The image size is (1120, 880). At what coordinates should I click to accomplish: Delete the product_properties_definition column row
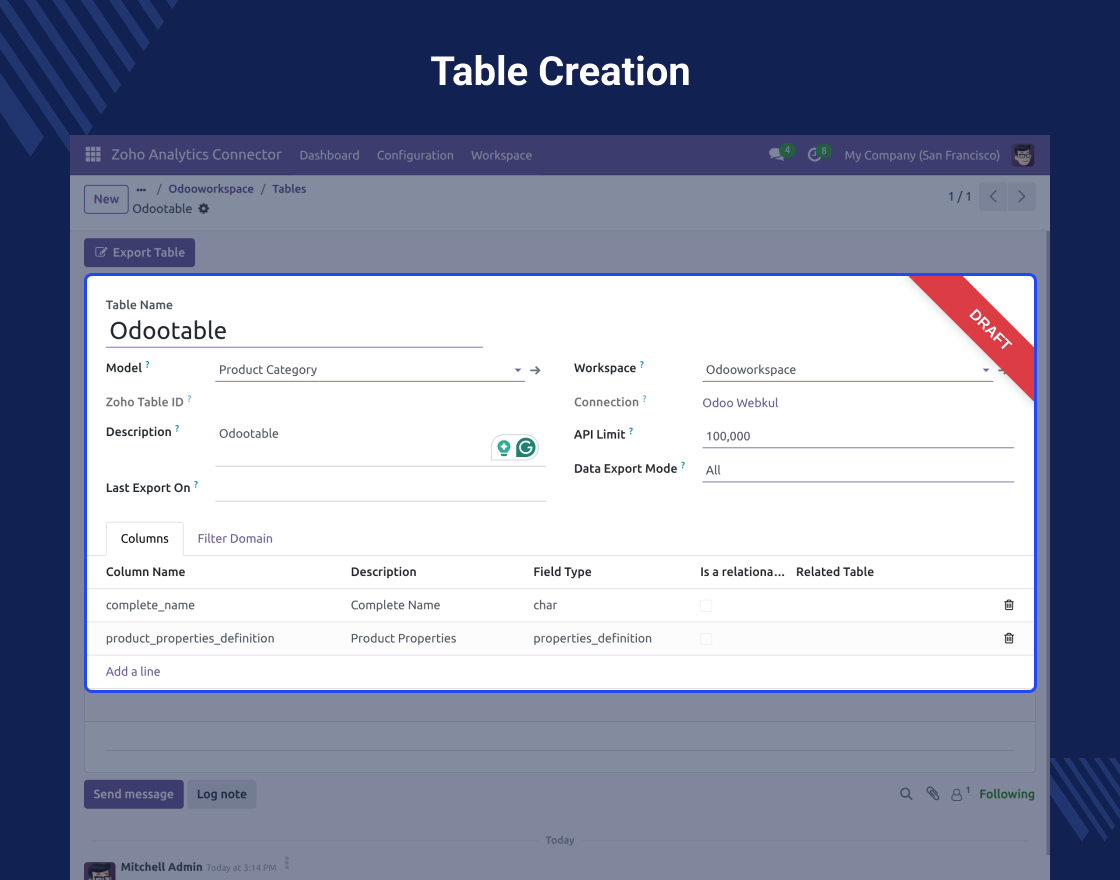(x=1009, y=639)
